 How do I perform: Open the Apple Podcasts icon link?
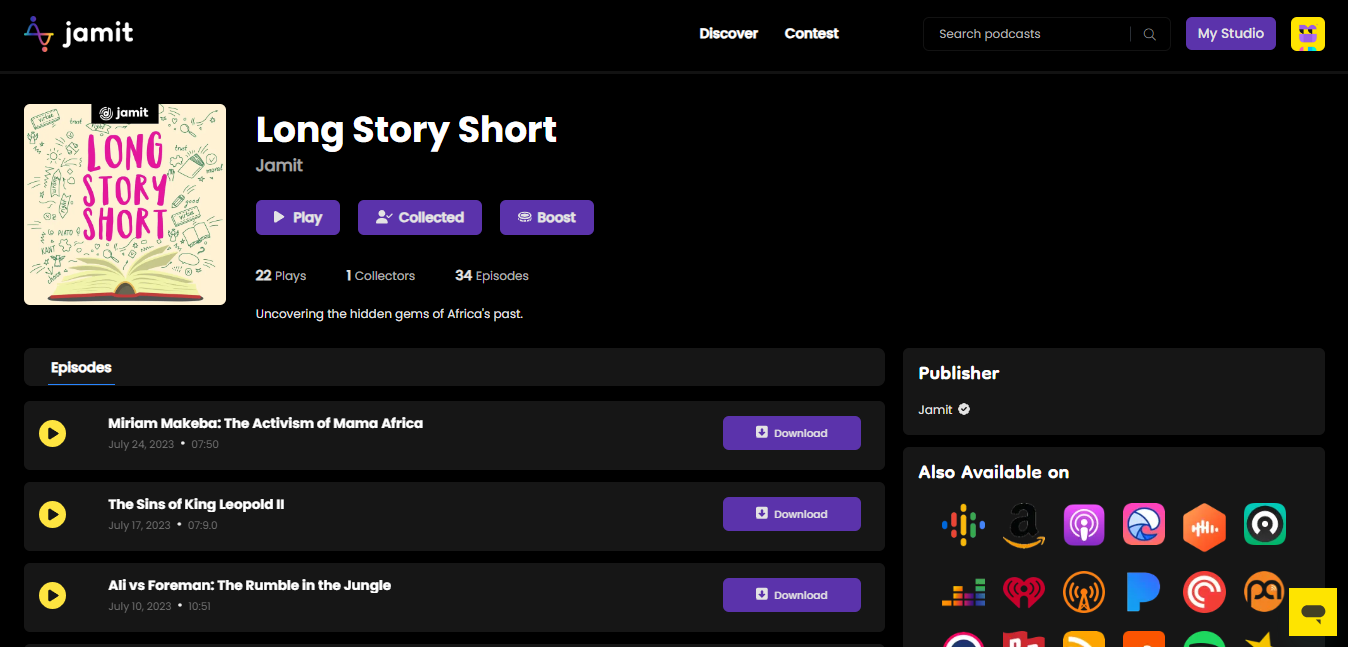(1083, 525)
